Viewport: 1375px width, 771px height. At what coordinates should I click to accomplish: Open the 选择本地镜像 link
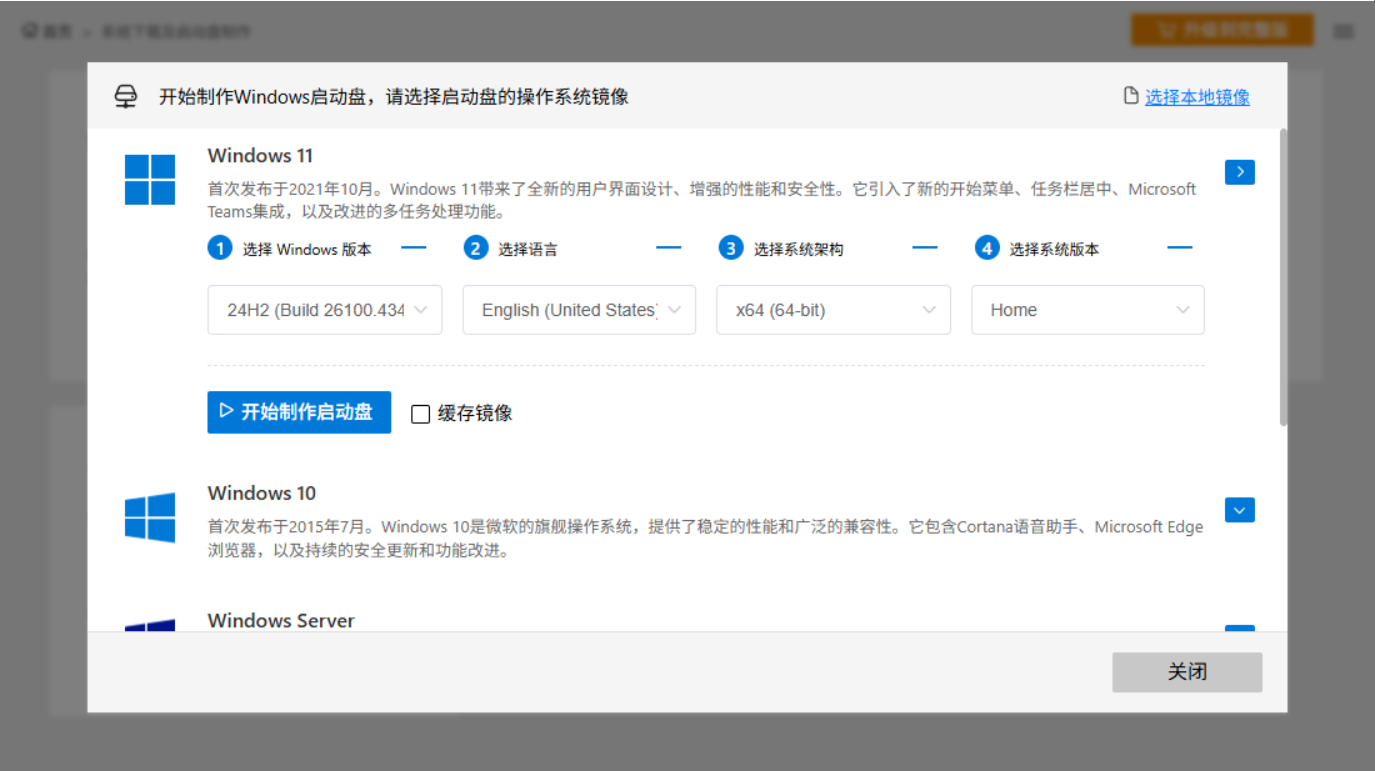pos(1196,97)
